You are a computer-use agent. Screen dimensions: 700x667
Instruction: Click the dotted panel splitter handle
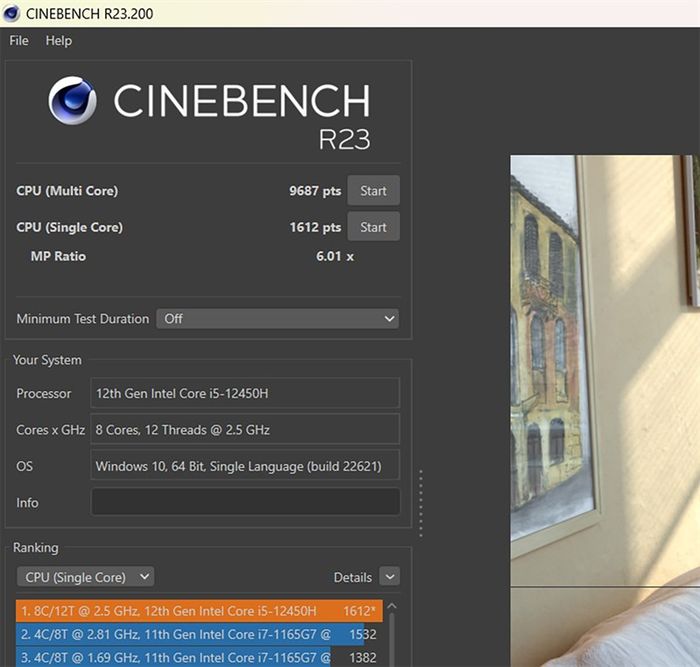click(421, 503)
